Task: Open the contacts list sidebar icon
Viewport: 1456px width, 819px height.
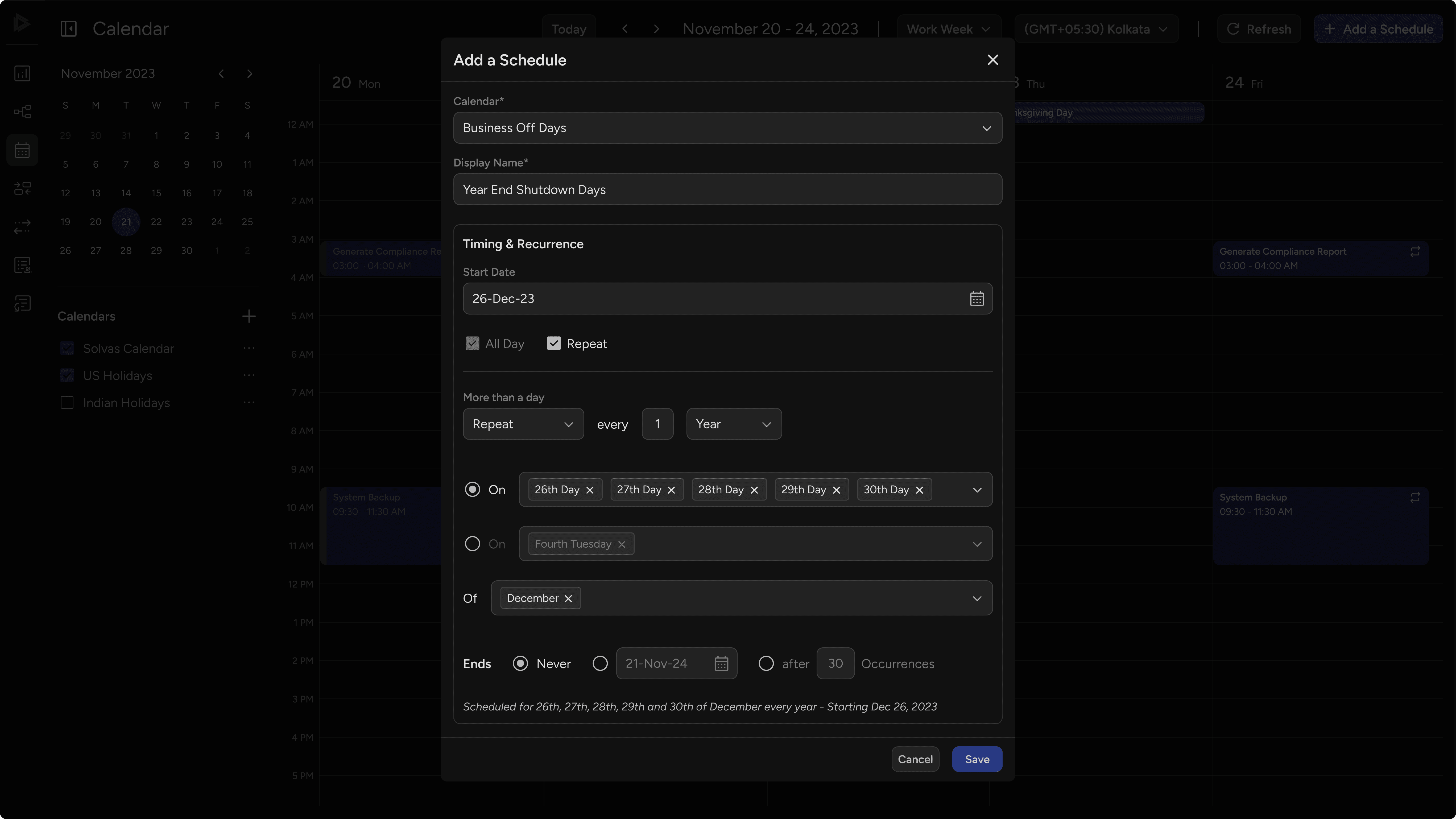Action: pyautogui.click(x=23, y=264)
